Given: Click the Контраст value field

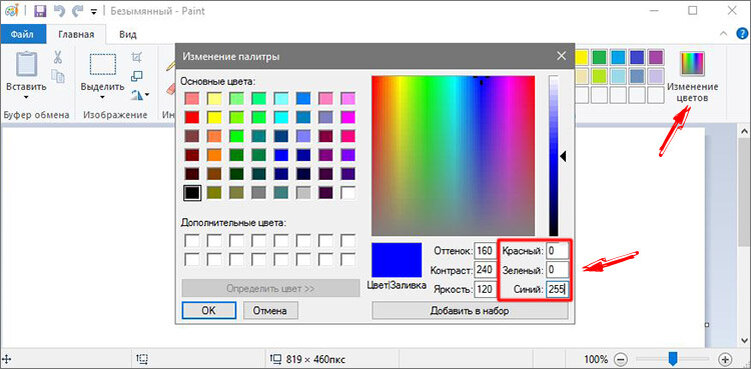Looking at the screenshot, I should (x=485, y=270).
